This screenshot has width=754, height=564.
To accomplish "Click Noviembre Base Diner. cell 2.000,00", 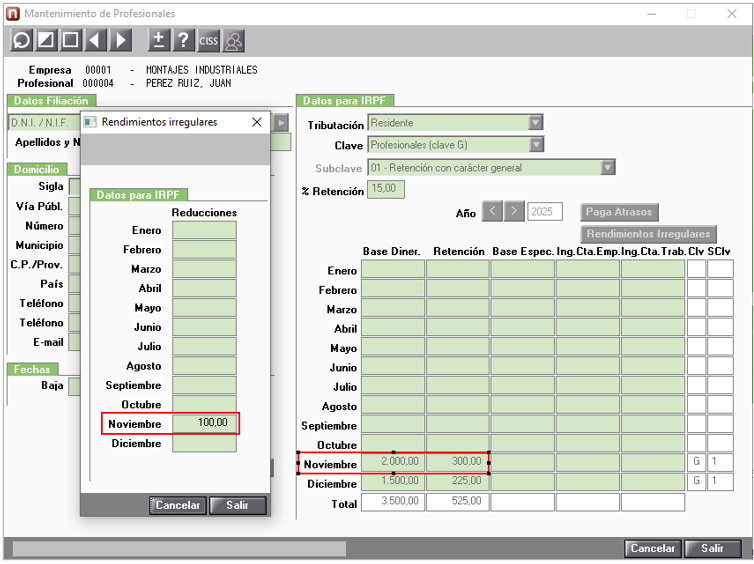I will [x=393, y=462].
